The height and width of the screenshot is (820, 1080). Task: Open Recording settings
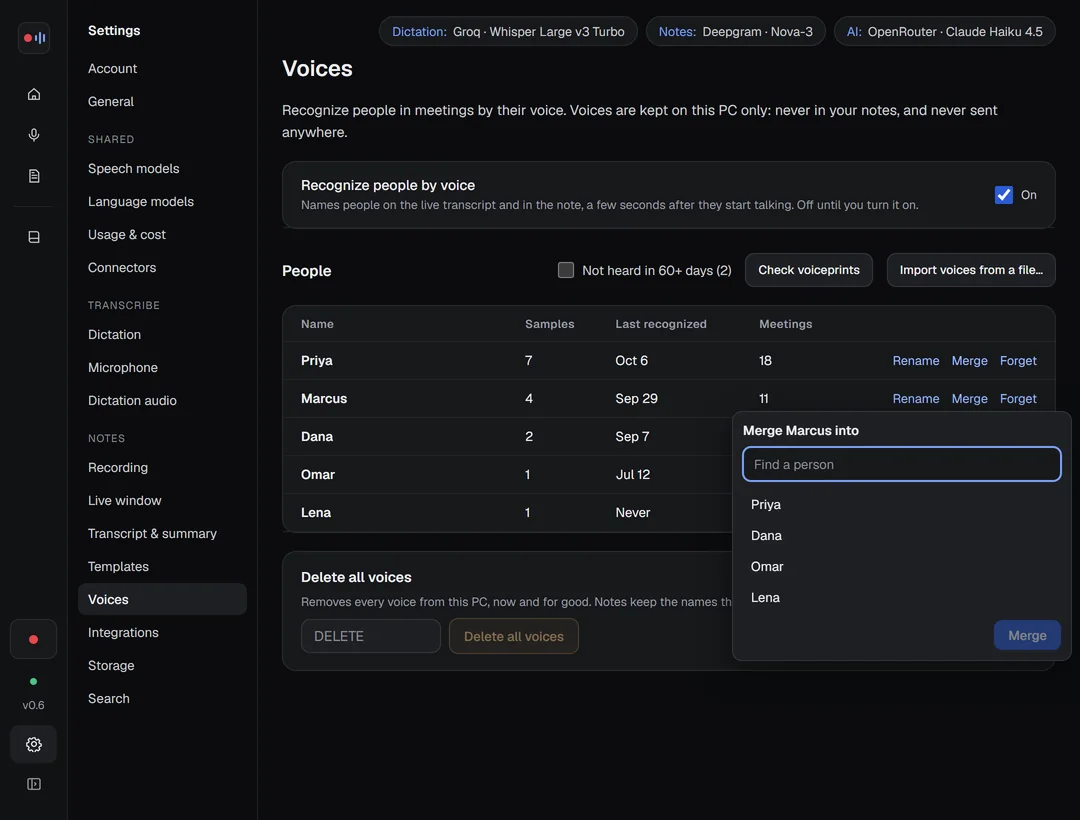pyautogui.click(x=118, y=467)
